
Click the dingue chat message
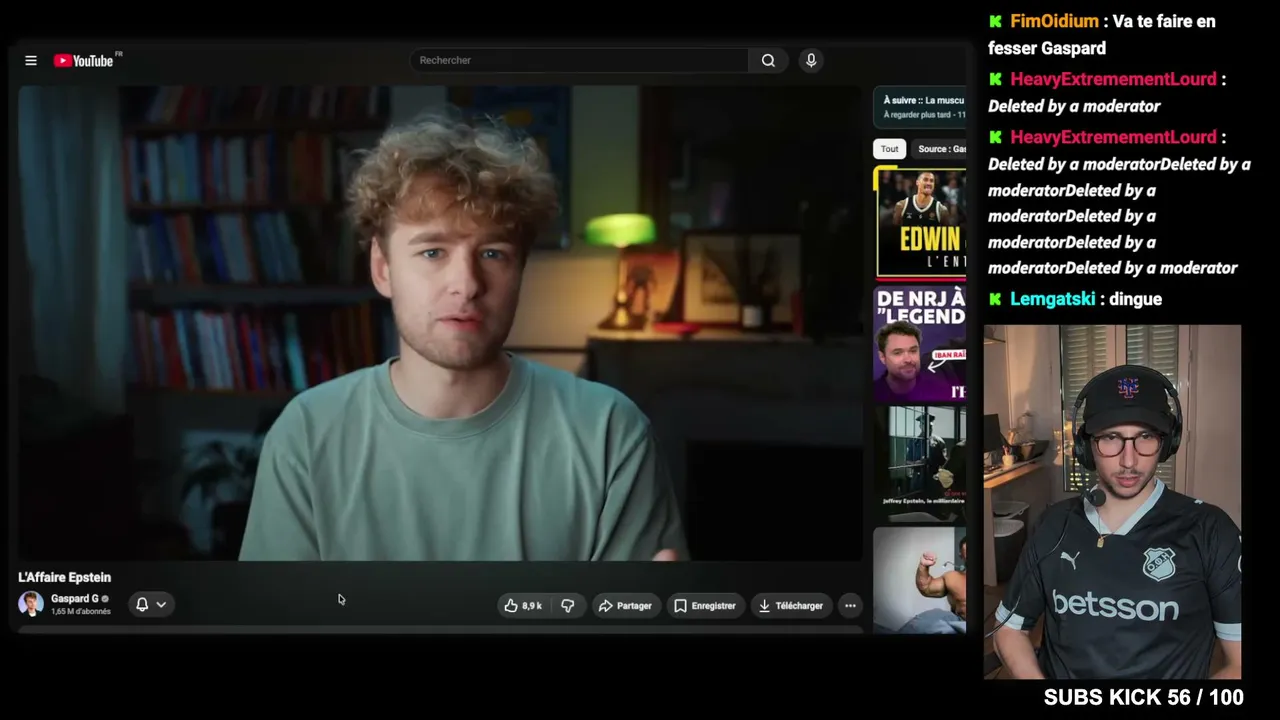click(1135, 299)
